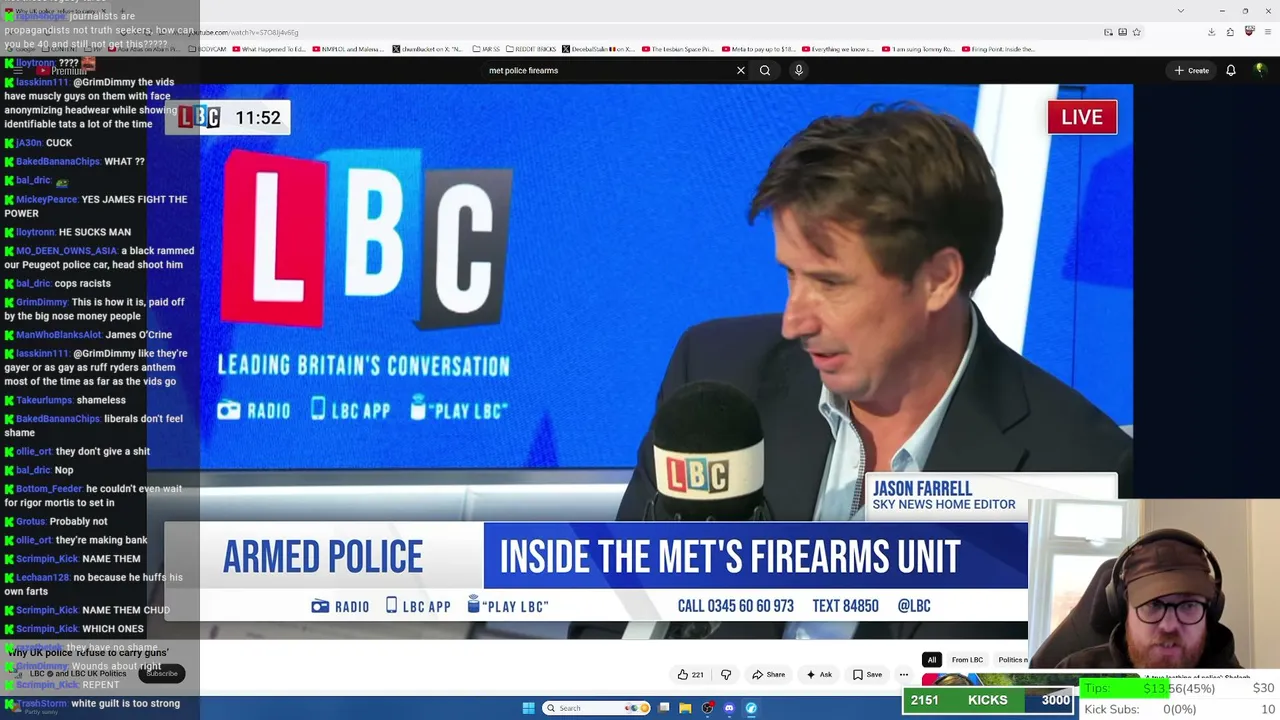The width and height of the screenshot is (1280, 720).
Task: Open the browser hamburger menu
Action: [1267, 32]
